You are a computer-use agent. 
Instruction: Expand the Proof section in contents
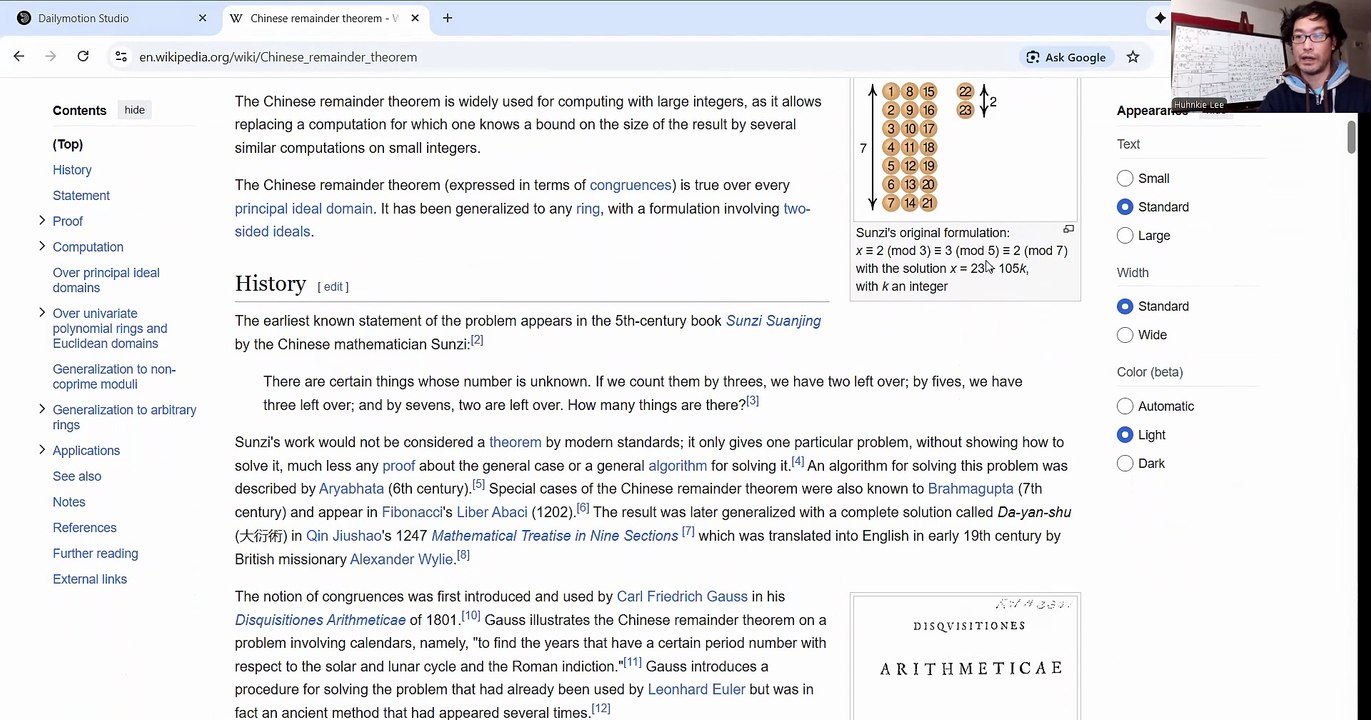pos(42,220)
